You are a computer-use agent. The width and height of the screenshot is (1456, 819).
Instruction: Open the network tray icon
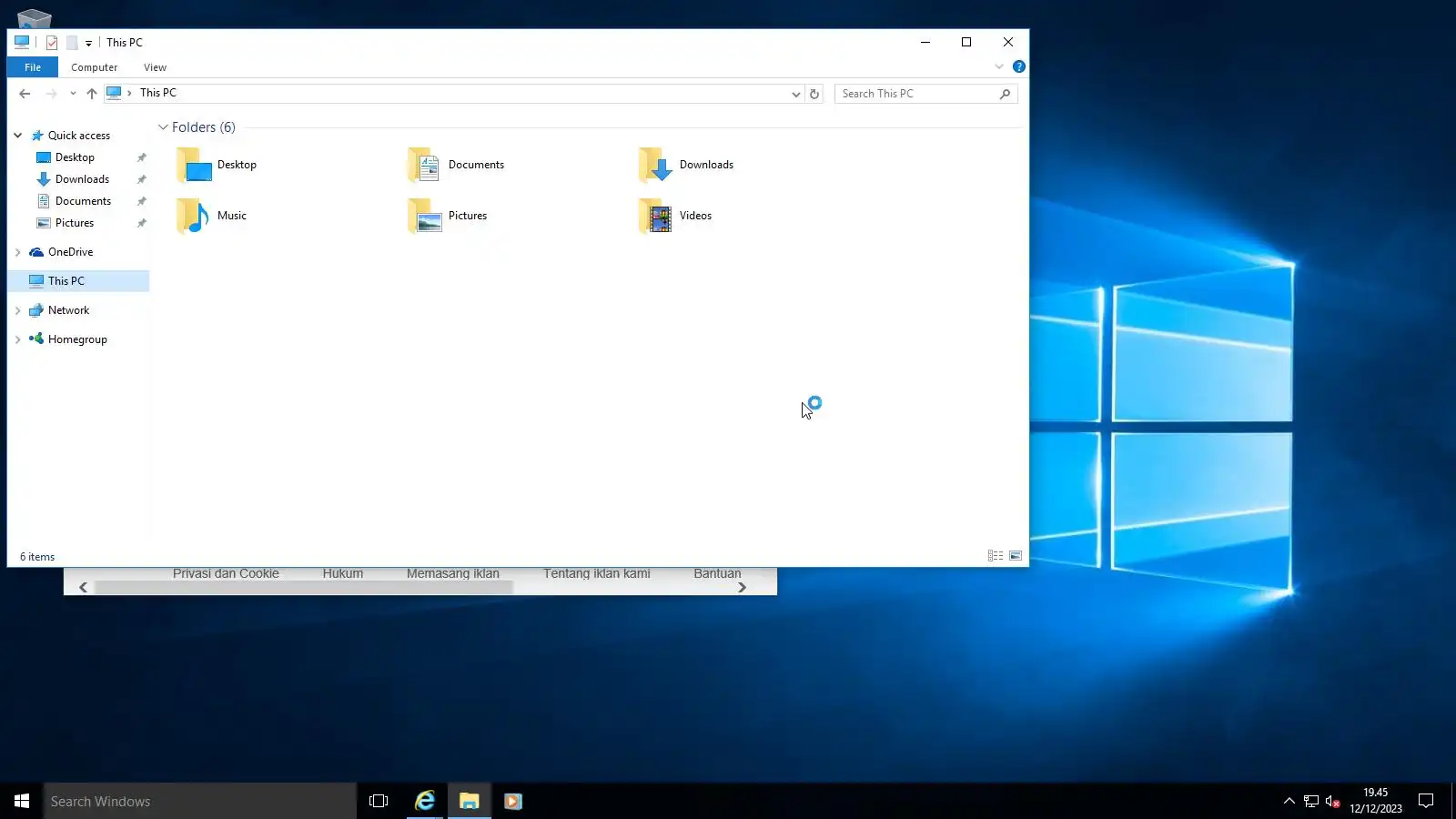pyautogui.click(x=1311, y=801)
